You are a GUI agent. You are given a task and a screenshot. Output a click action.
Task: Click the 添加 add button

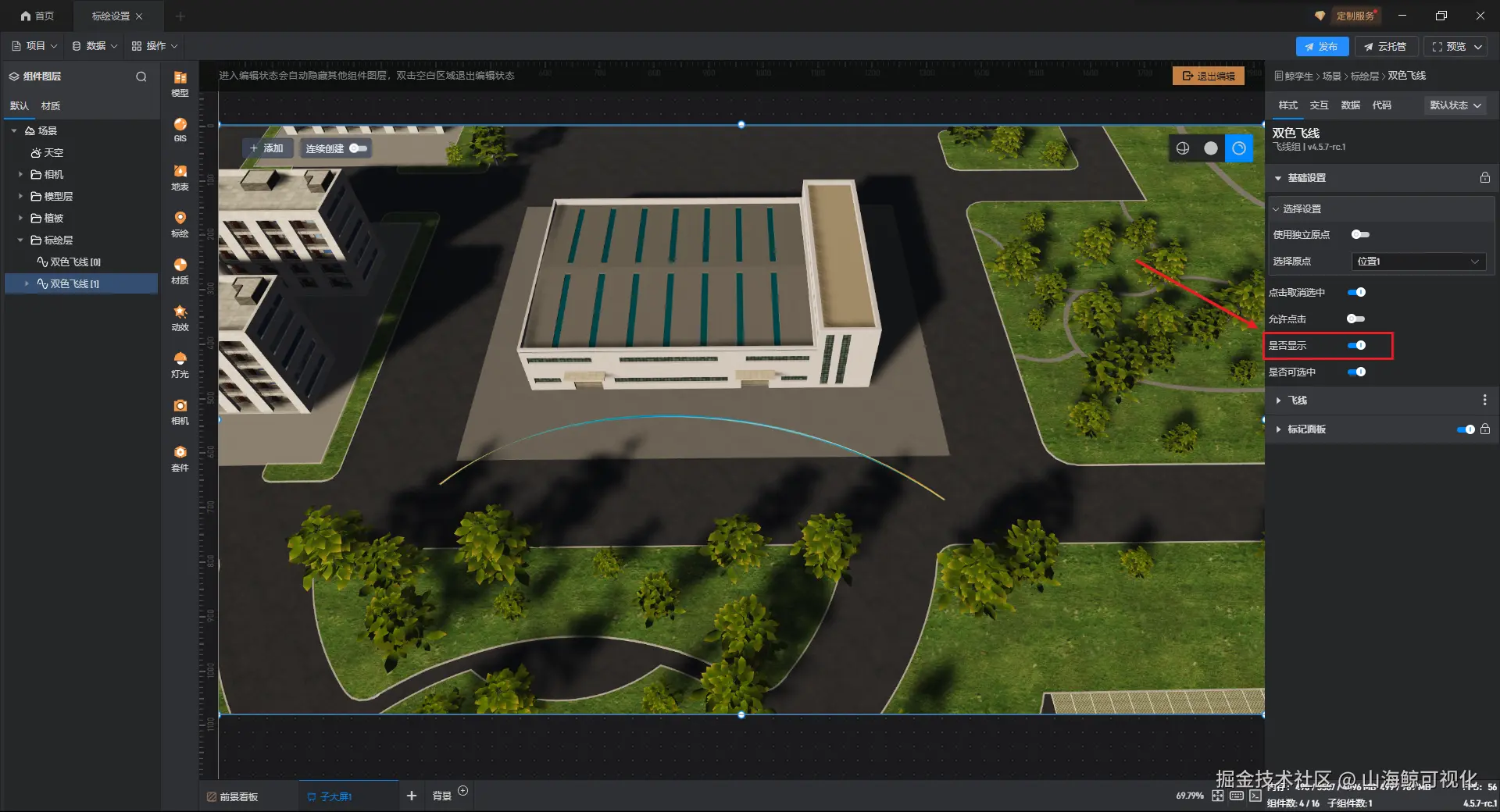click(x=266, y=148)
